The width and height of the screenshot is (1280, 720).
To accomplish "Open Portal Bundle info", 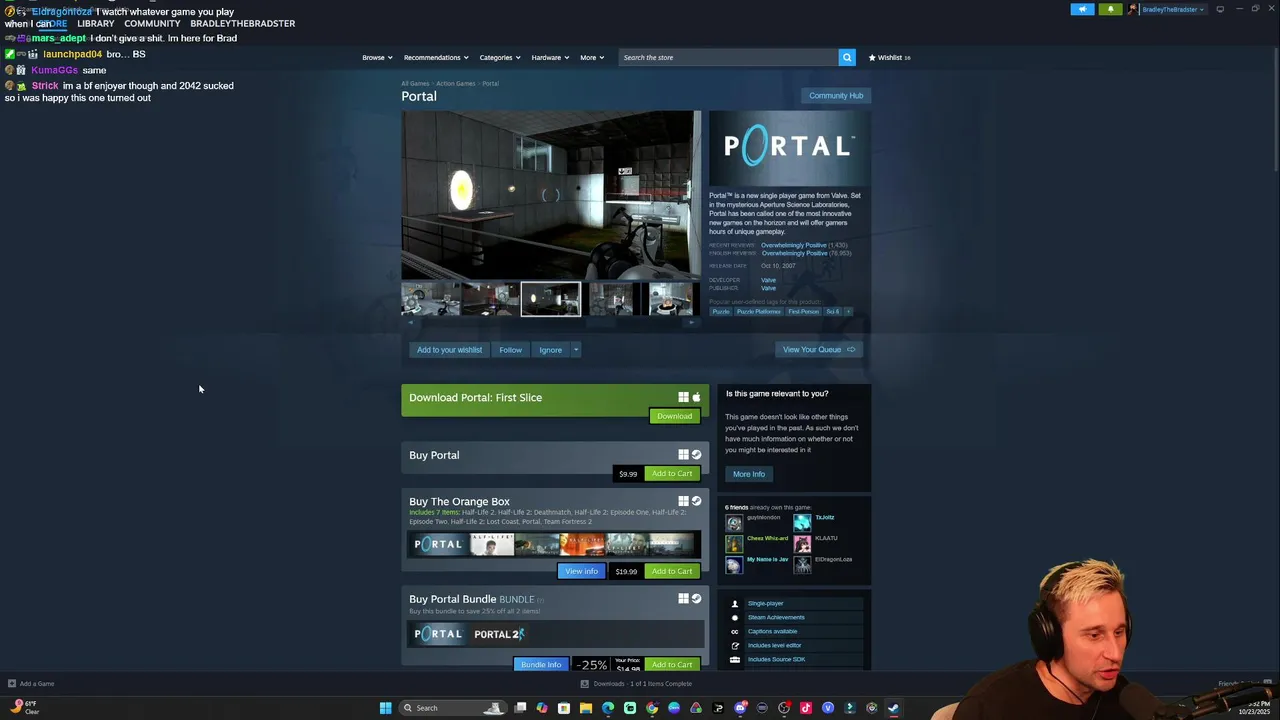I will (x=541, y=665).
